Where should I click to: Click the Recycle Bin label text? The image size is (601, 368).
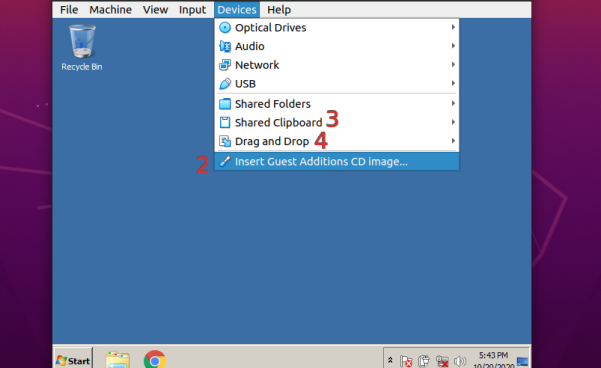click(82, 67)
